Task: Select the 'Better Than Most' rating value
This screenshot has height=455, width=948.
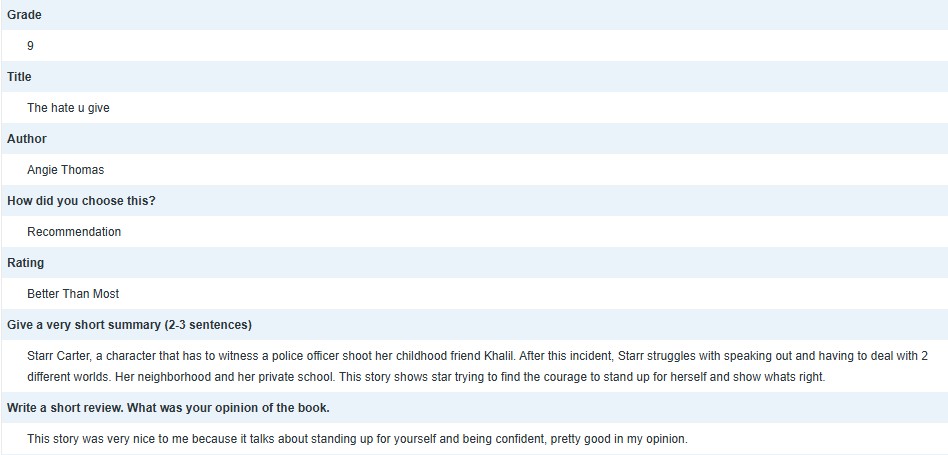Action: click(73, 294)
